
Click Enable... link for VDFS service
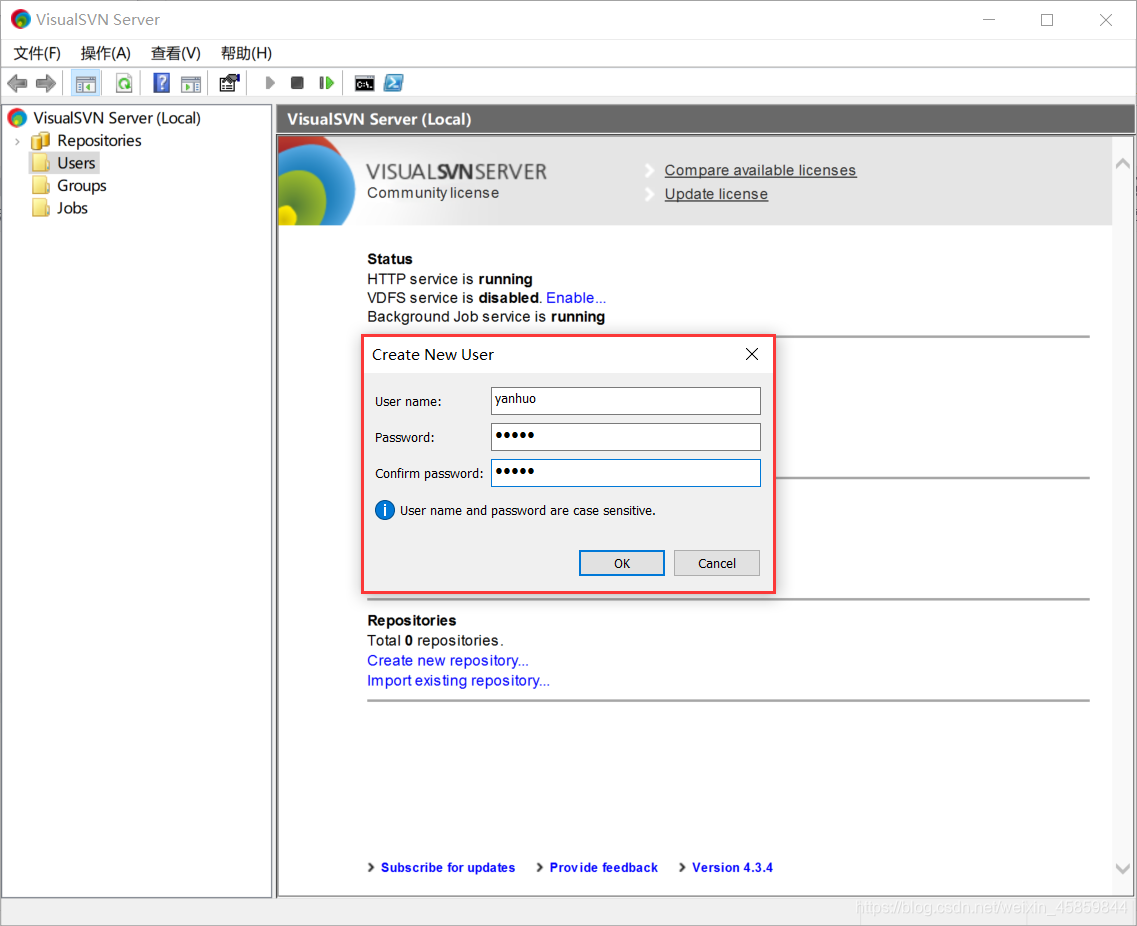tap(576, 298)
